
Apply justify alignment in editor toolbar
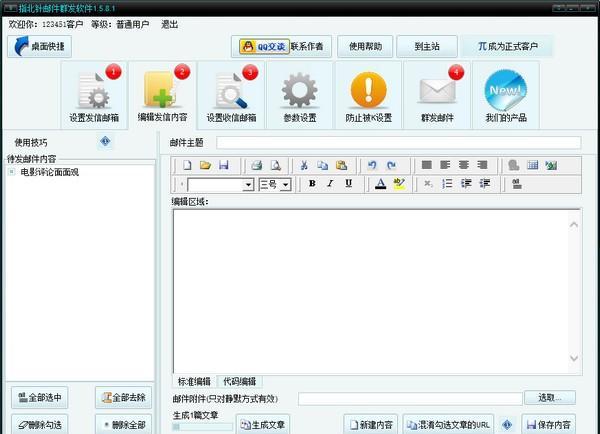427,165
